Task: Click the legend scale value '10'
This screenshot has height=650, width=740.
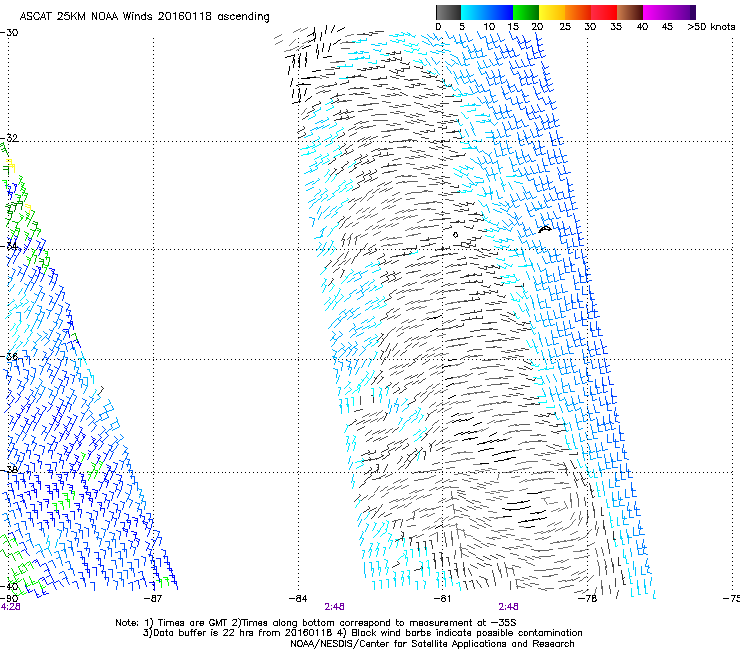Action: [489, 27]
